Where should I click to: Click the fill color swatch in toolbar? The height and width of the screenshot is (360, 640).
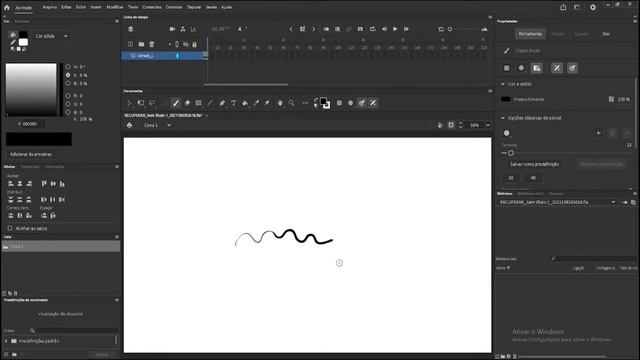click(323, 102)
